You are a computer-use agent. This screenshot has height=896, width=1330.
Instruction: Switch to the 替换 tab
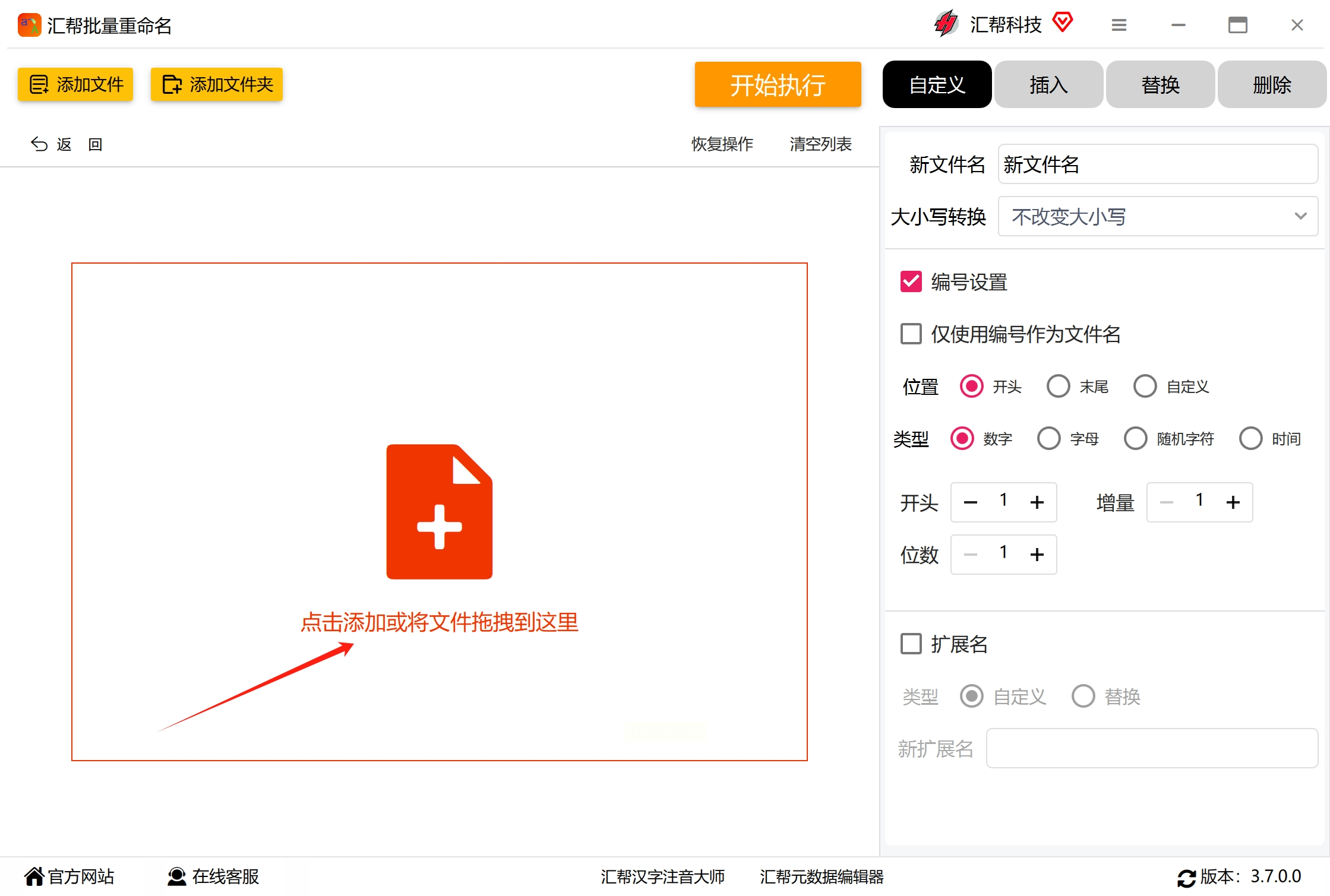pyautogui.click(x=1160, y=84)
